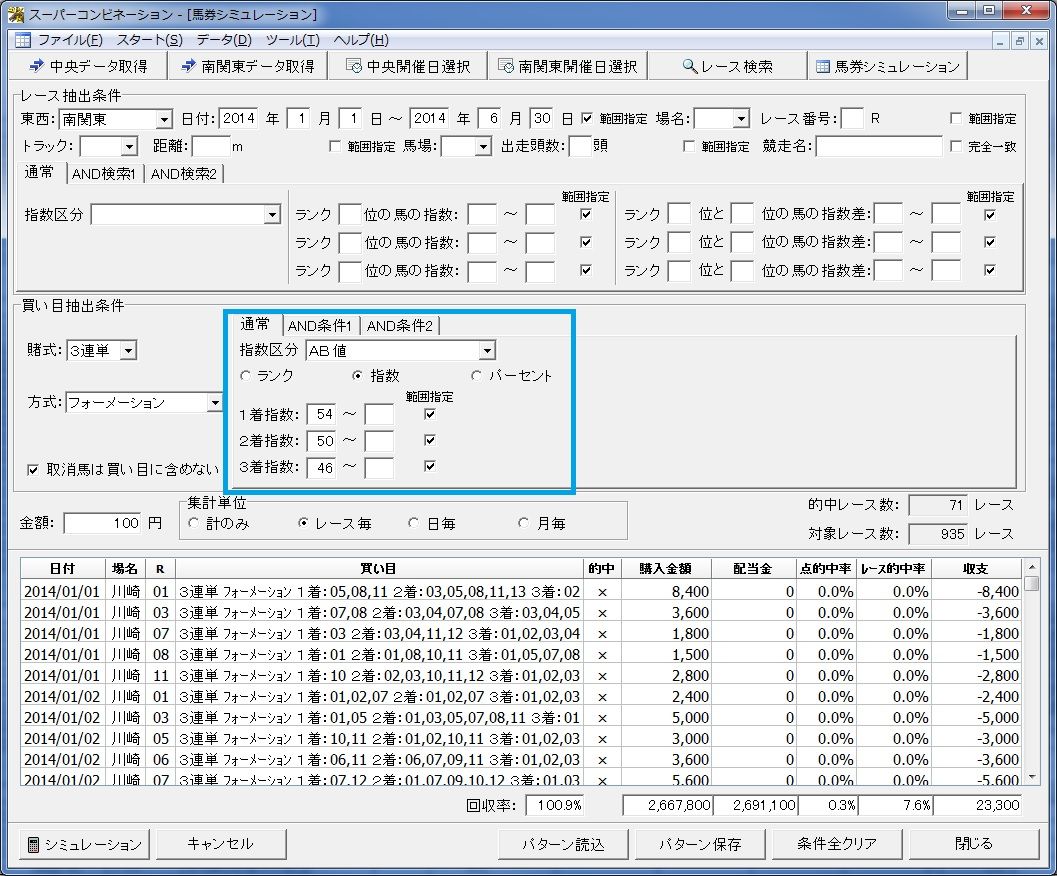1057x876 pixels.
Task: Switch to the AND条件2 tab
Action: coord(400,326)
